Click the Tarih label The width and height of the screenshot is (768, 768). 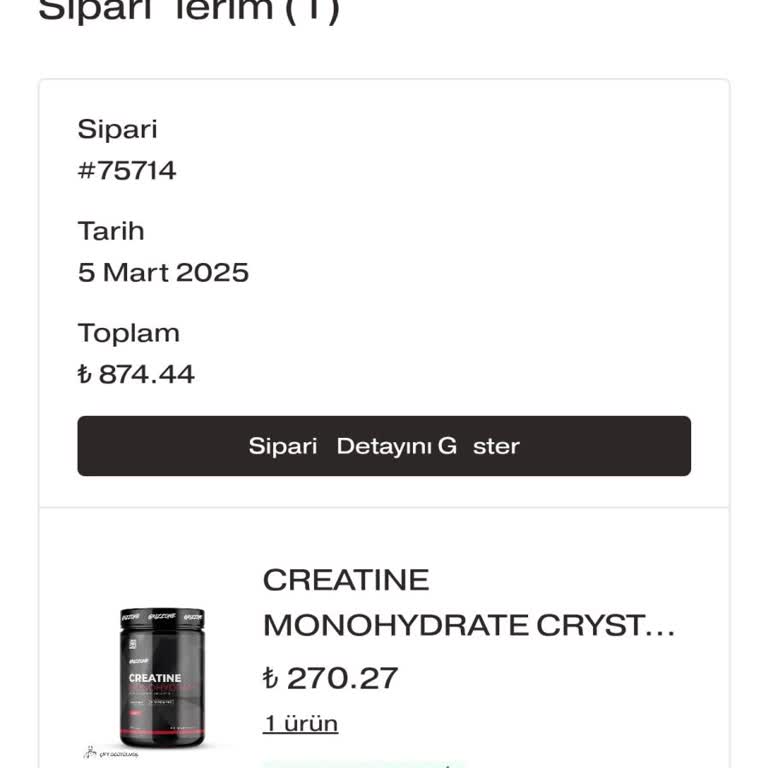point(111,231)
